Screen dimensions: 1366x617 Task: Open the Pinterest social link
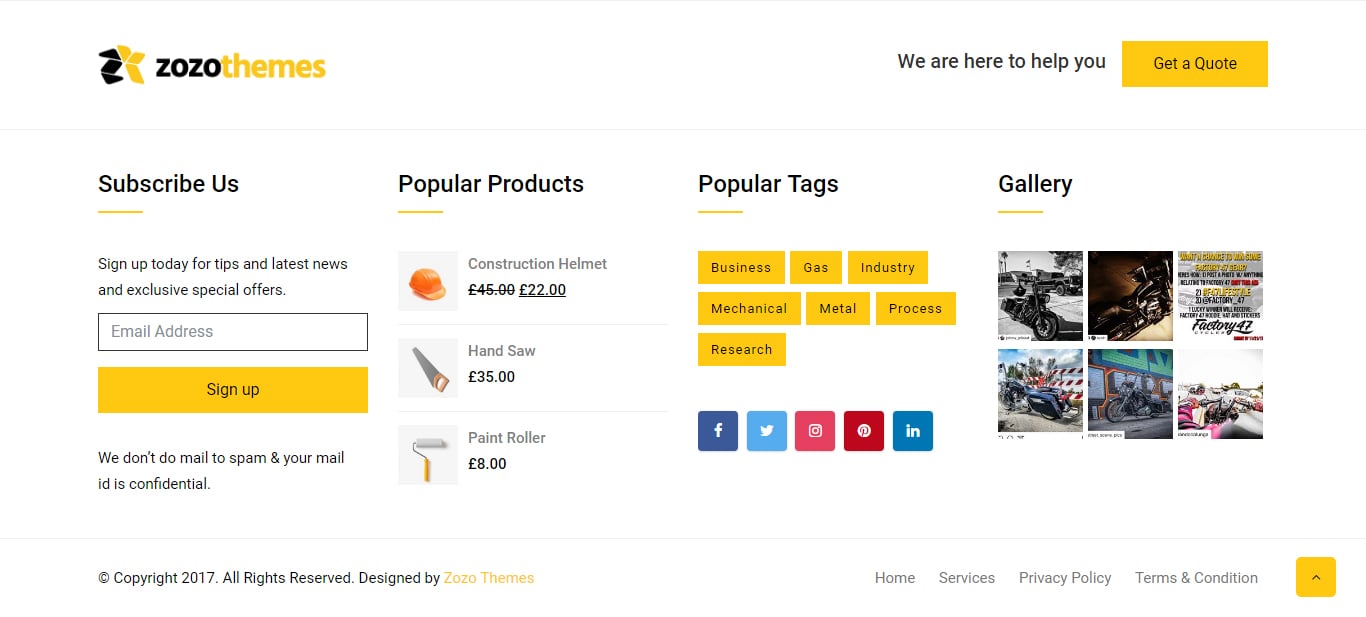pos(864,431)
